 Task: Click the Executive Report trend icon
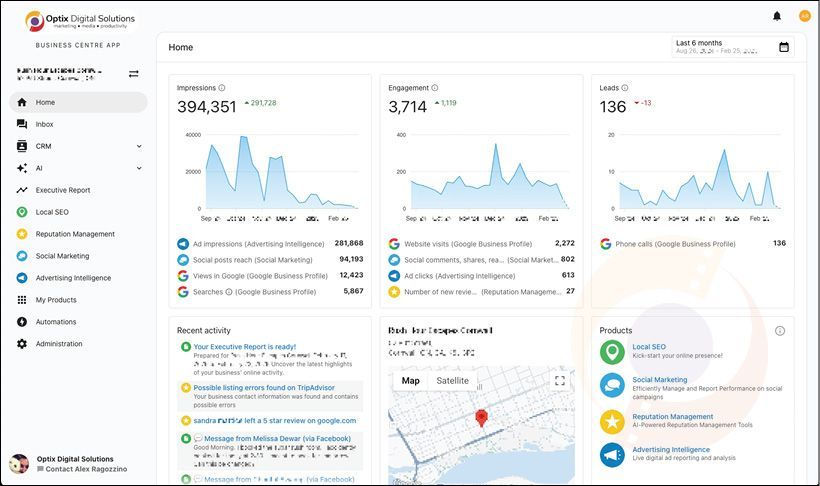click(22, 190)
